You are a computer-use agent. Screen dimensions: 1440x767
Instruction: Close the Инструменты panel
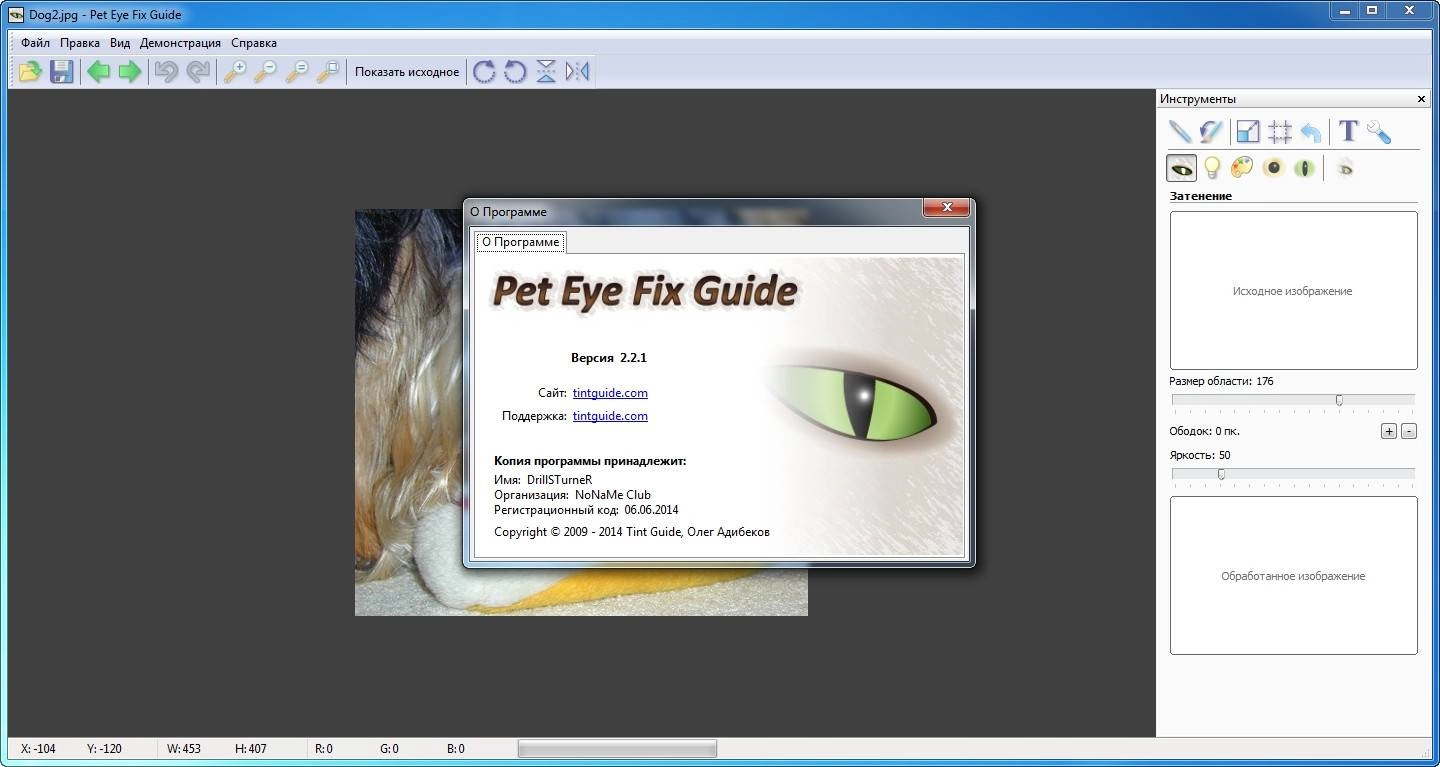coord(1421,99)
